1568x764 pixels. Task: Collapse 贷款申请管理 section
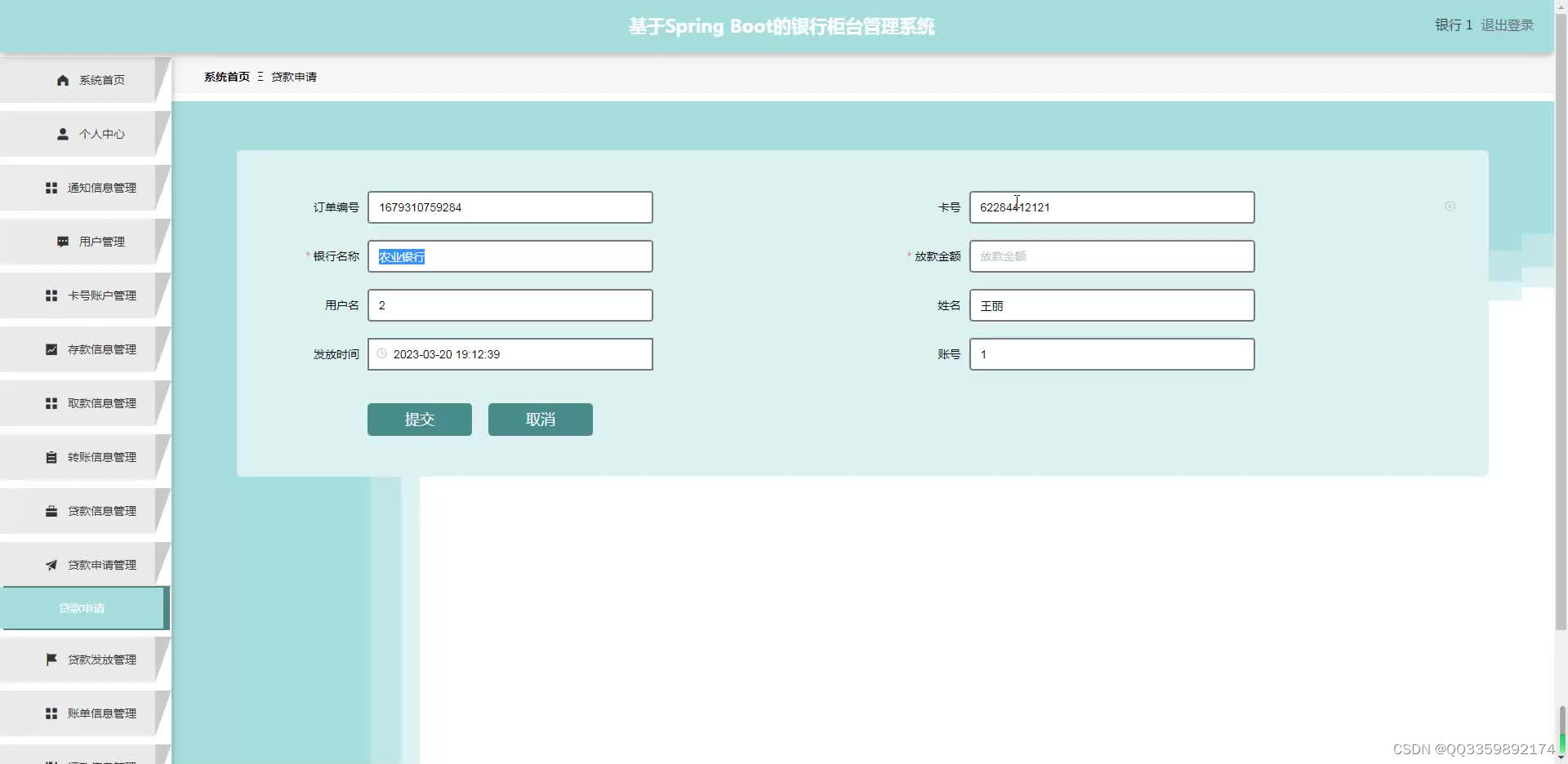85,565
